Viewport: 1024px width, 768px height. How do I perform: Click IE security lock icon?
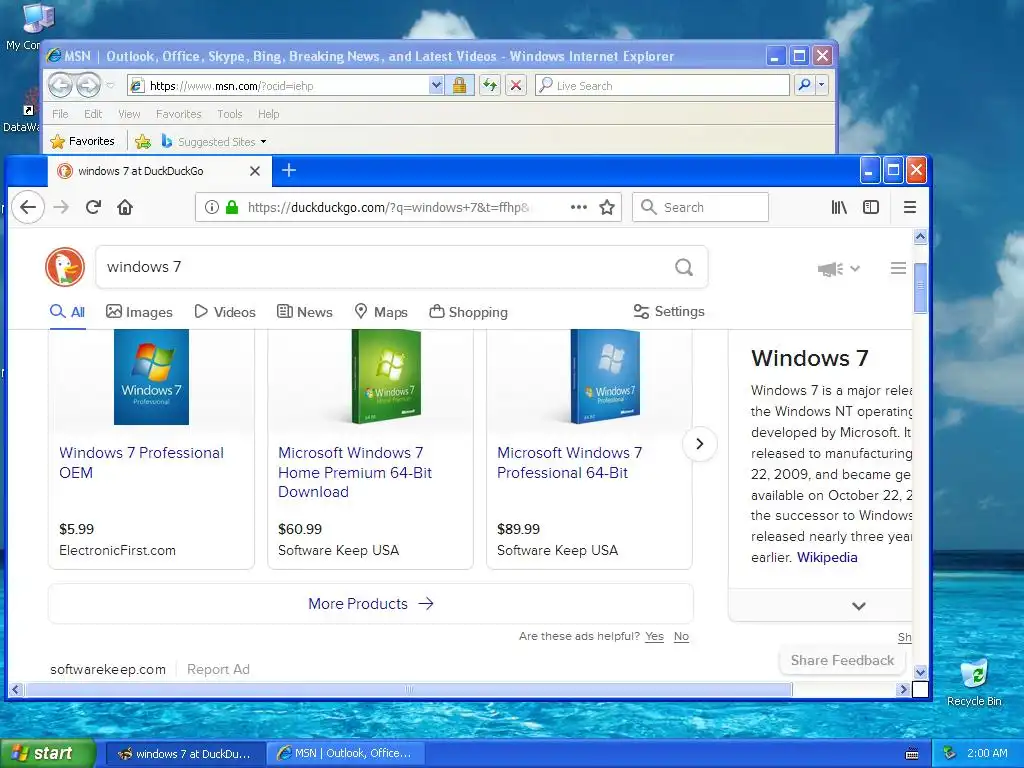click(x=459, y=86)
